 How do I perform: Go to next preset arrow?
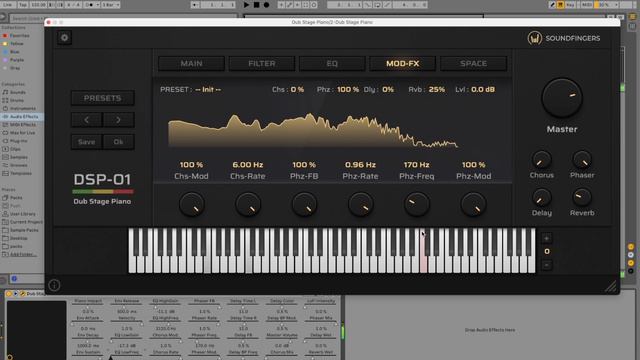pos(118,120)
